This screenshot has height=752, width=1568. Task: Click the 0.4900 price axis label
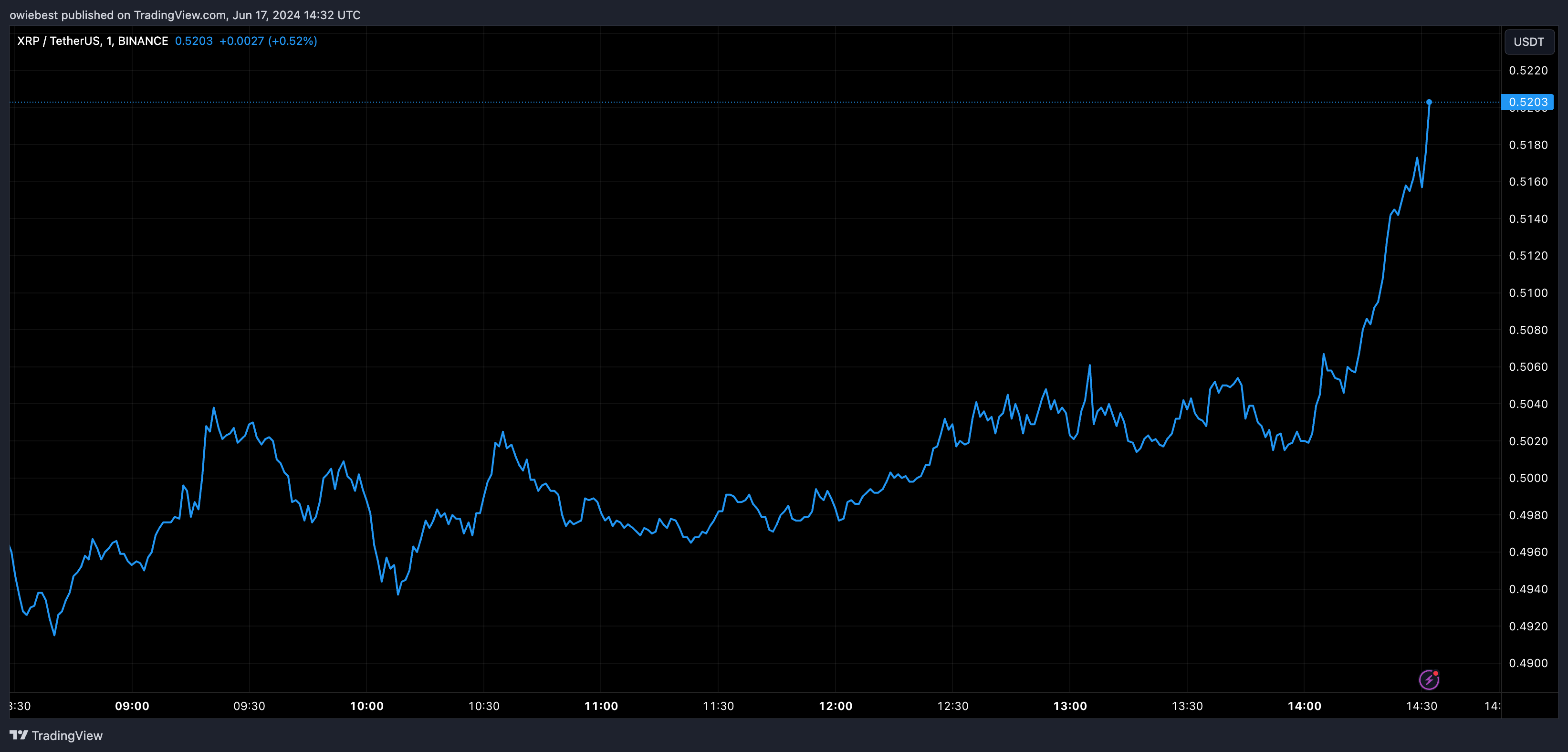click(x=1528, y=663)
